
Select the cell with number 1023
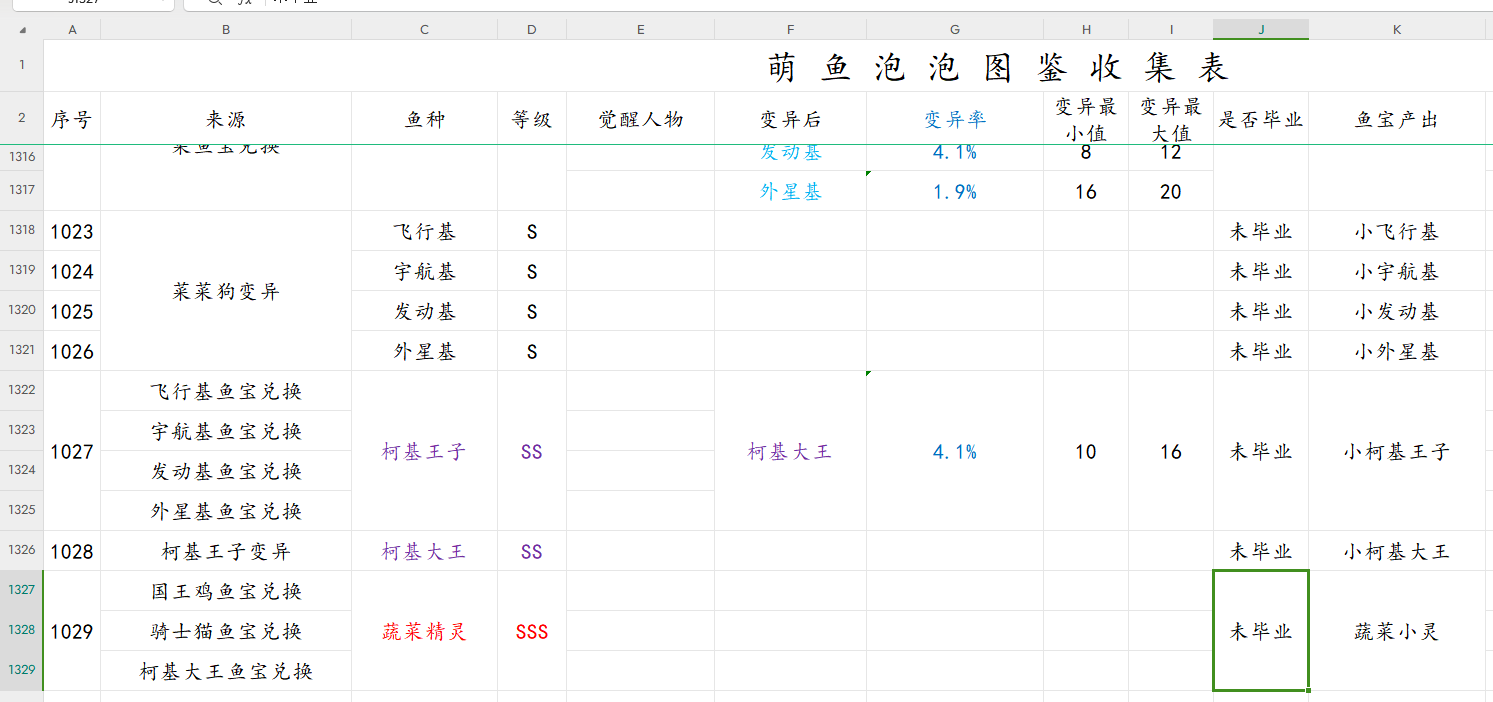(72, 231)
